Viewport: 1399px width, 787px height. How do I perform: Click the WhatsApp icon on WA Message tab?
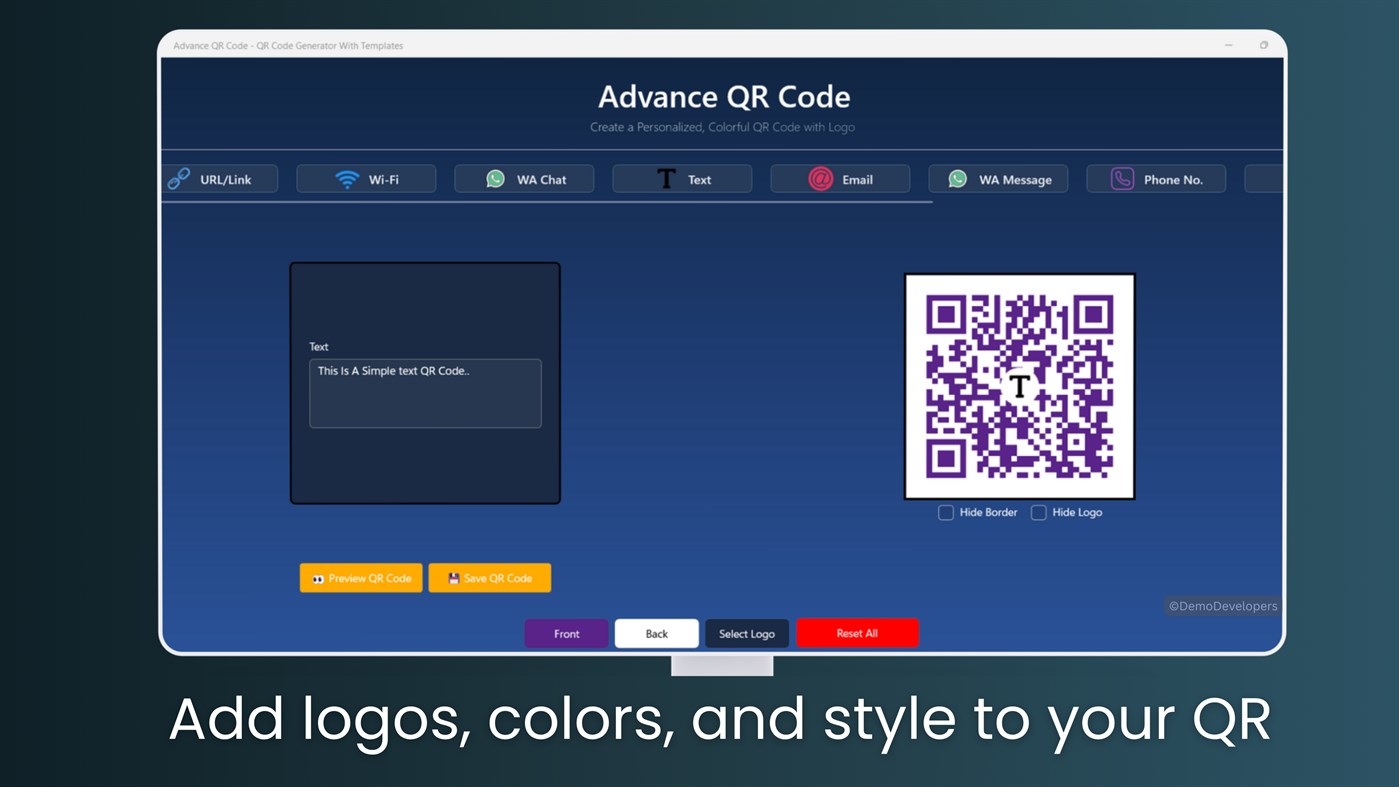(x=957, y=178)
